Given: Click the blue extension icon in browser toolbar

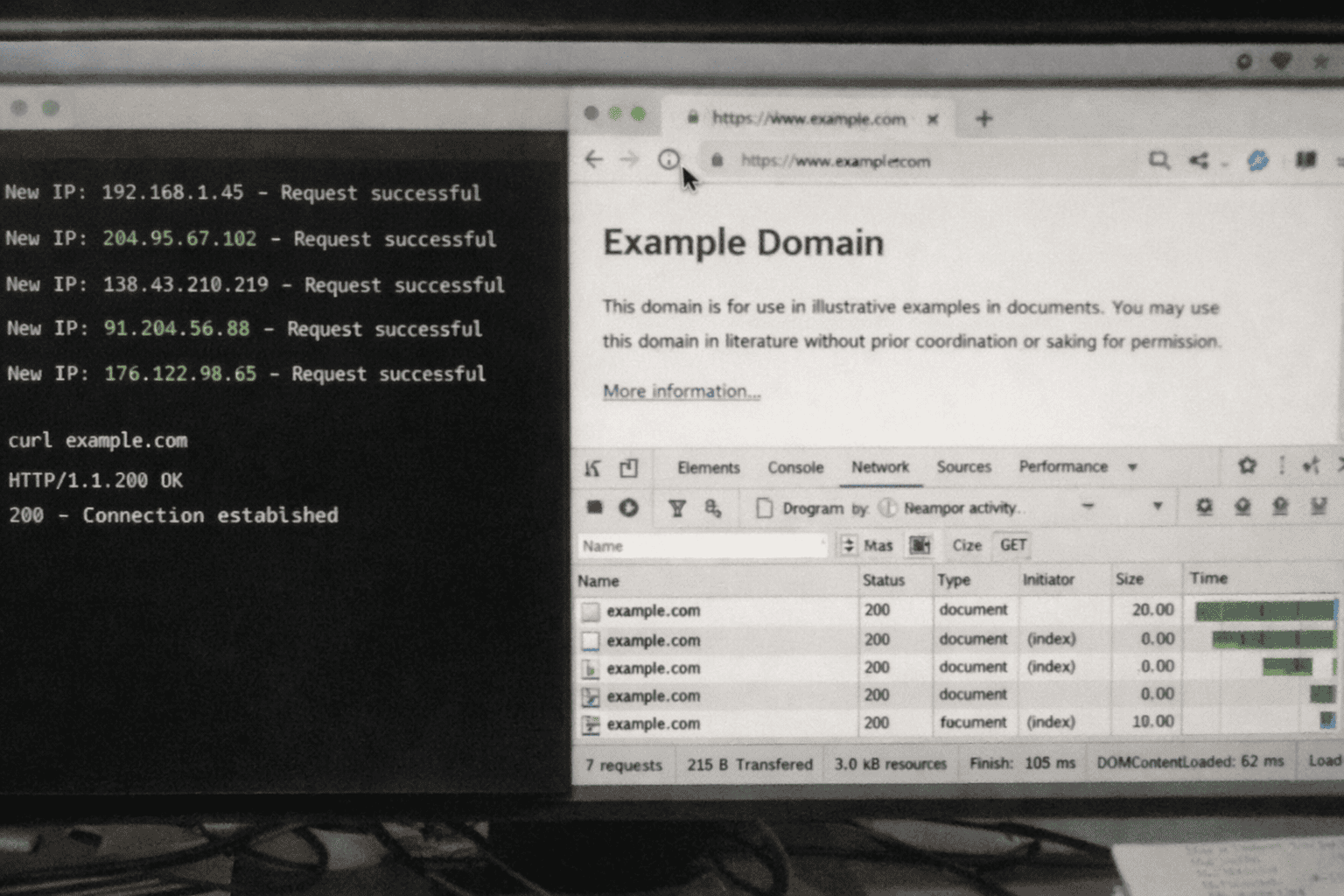Looking at the screenshot, I should [1257, 160].
